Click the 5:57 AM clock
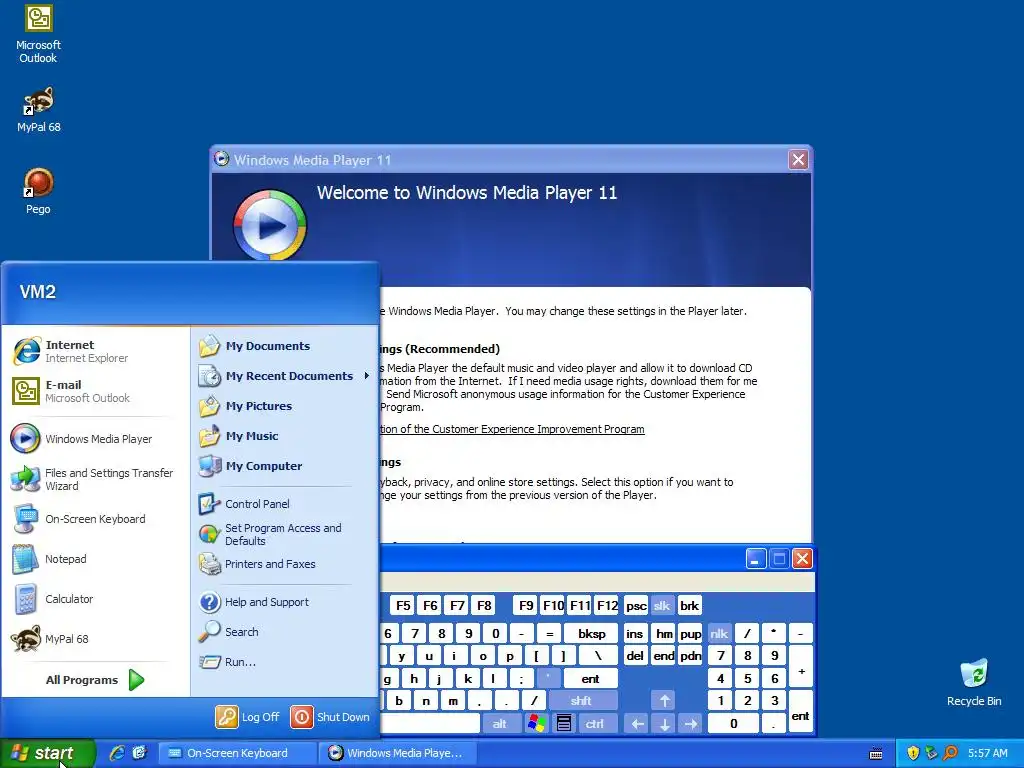 (x=987, y=753)
